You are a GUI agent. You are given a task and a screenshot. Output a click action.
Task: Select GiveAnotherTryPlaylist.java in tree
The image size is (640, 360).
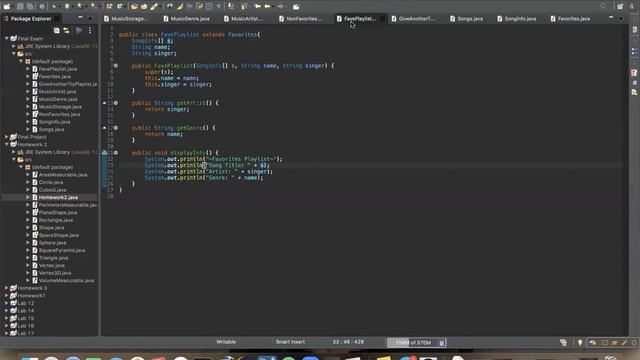point(68,84)
